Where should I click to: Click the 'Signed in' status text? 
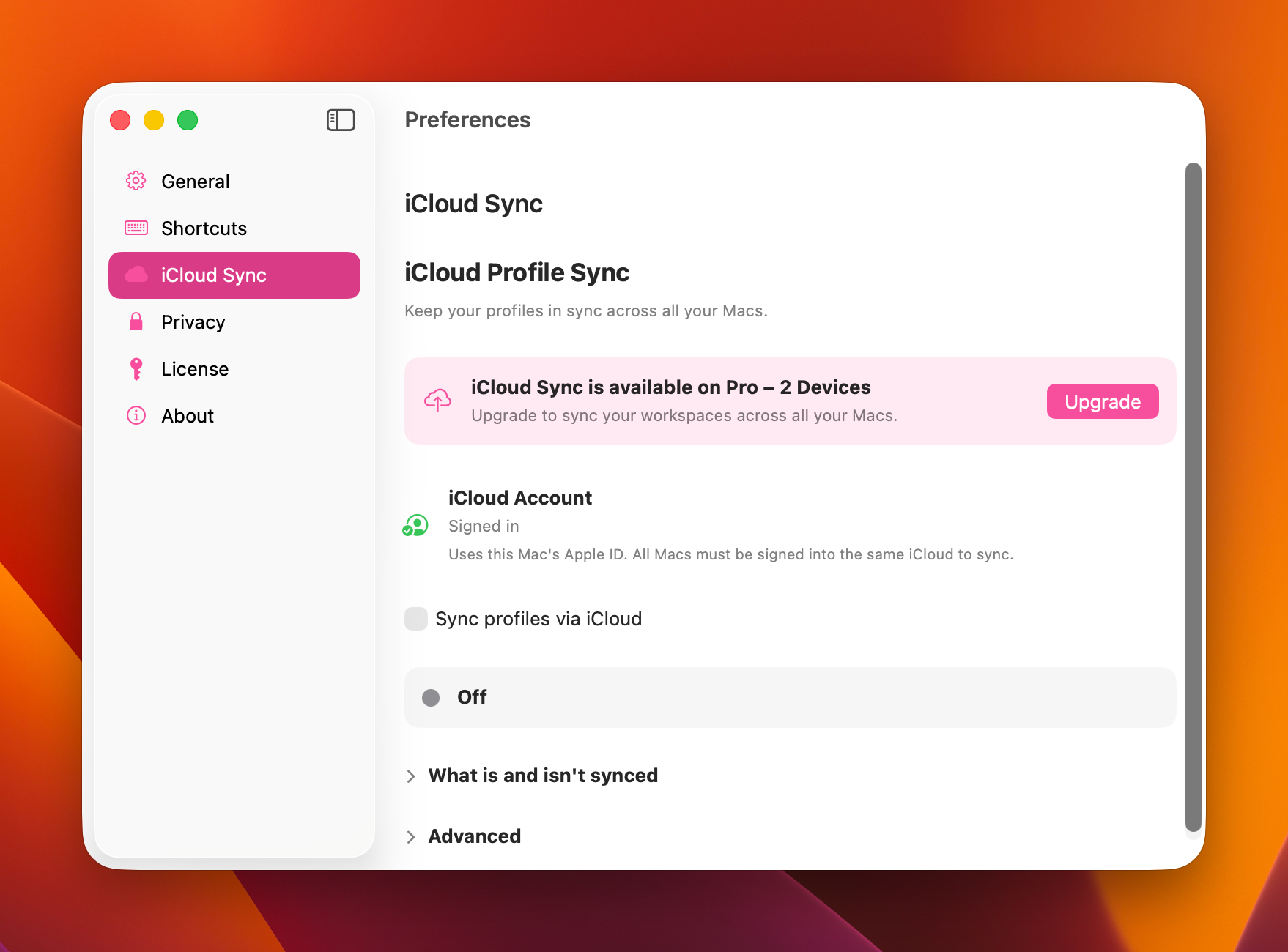tap(484, 526)
